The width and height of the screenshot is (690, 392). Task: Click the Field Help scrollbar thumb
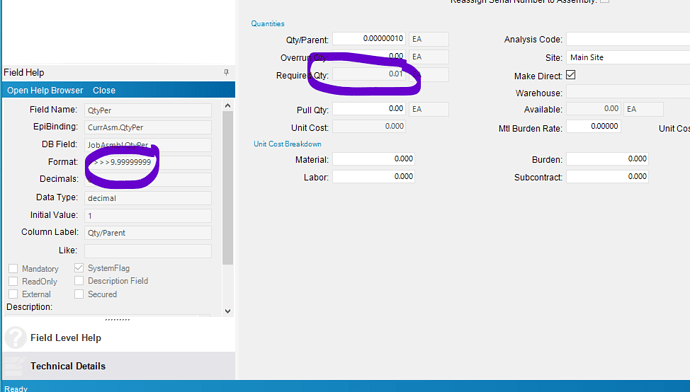pos(228,188)
